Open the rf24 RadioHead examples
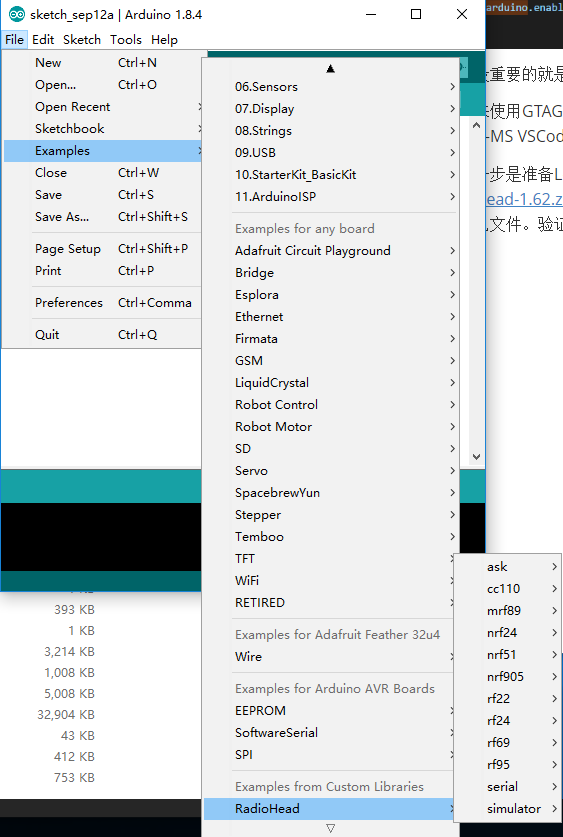Image resolution: width=563 pixels, height=837 pixels. pyautogui.click(x=508, y=720)
